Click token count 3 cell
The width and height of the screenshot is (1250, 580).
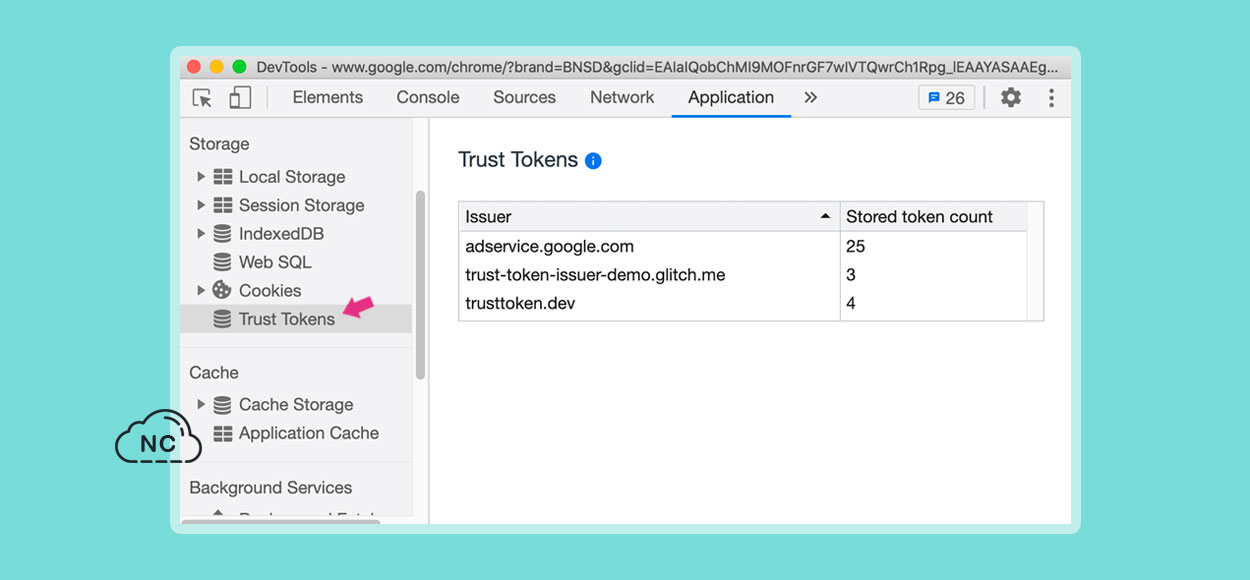(933, 275)
